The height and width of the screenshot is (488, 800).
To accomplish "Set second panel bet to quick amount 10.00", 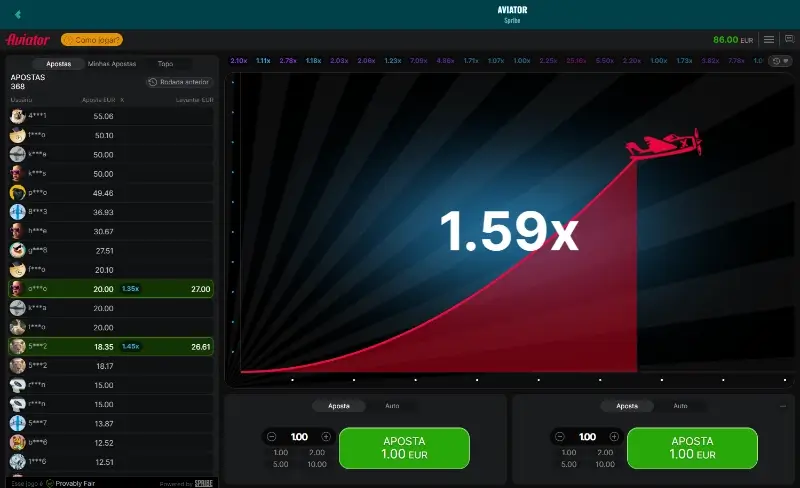I will click(605, 465).
